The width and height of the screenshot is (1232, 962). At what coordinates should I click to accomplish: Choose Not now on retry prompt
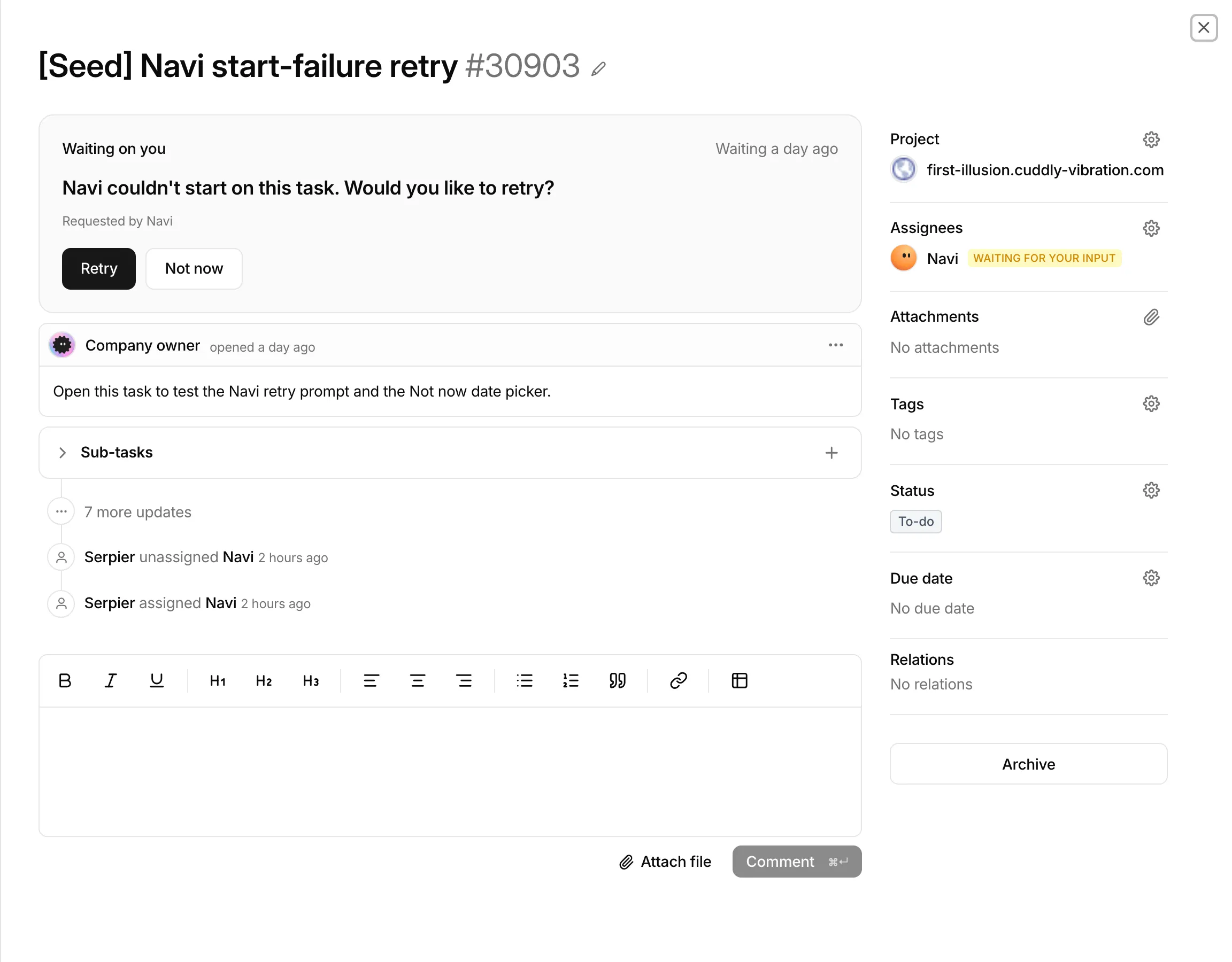coord(194,269)
